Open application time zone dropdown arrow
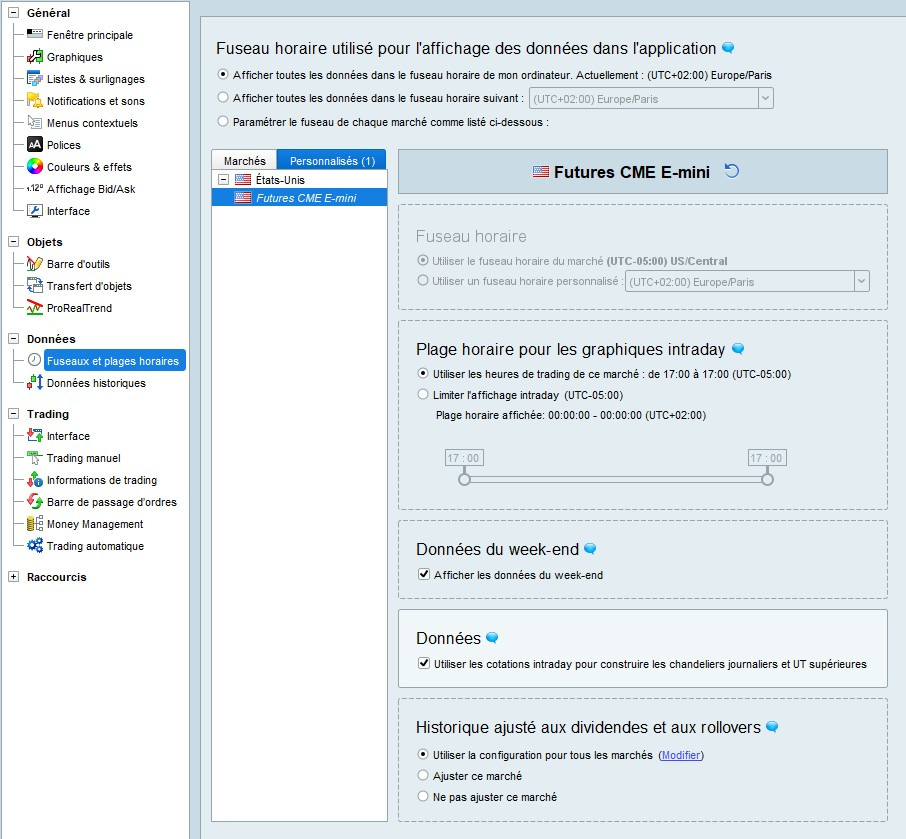This screenshot has height=839, width=906. coord(766,98)
